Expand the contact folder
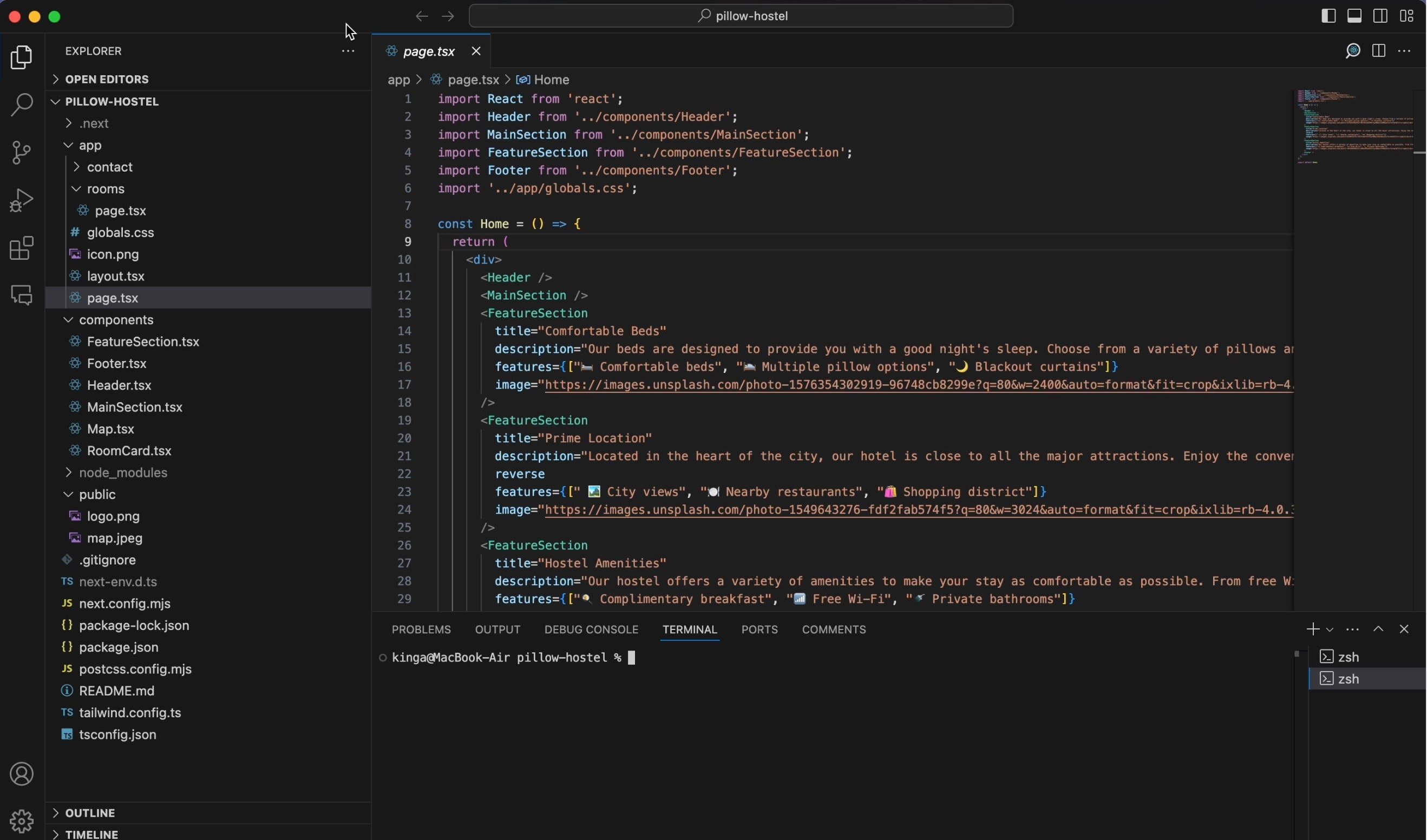 tap(208, 167)
